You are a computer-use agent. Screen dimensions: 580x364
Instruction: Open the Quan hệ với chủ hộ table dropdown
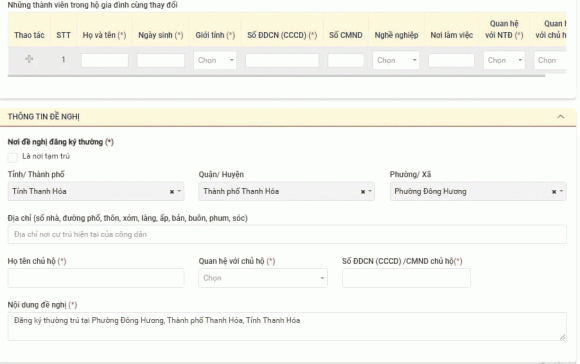(x=550, y=60)
